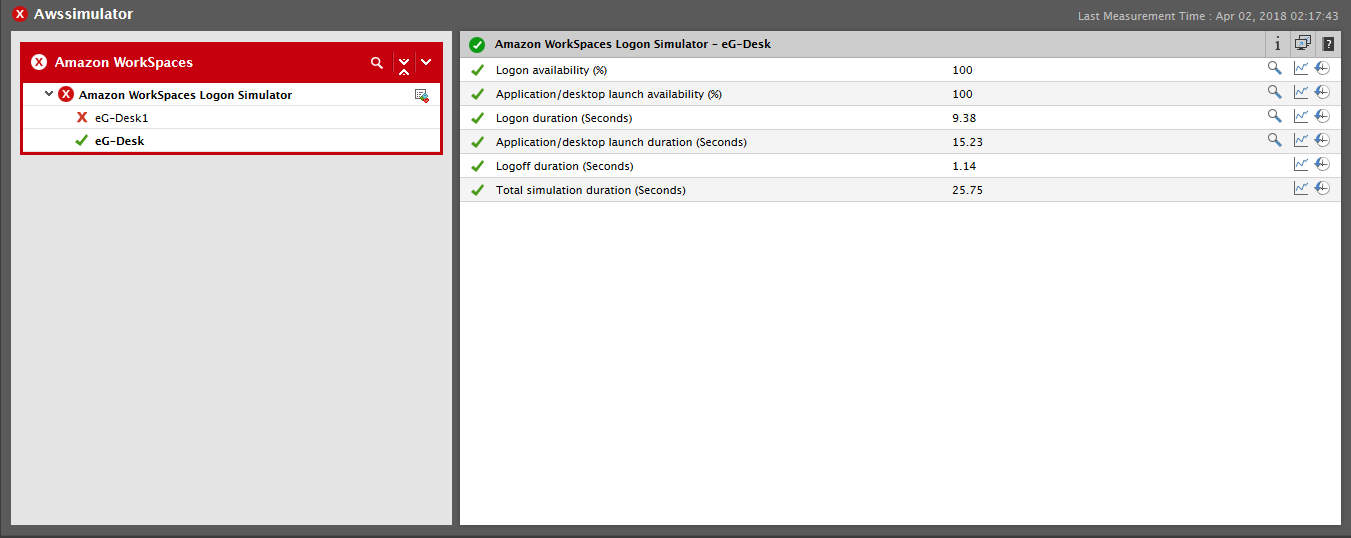Click value 15.23 for launch duration

pos(967,142)
